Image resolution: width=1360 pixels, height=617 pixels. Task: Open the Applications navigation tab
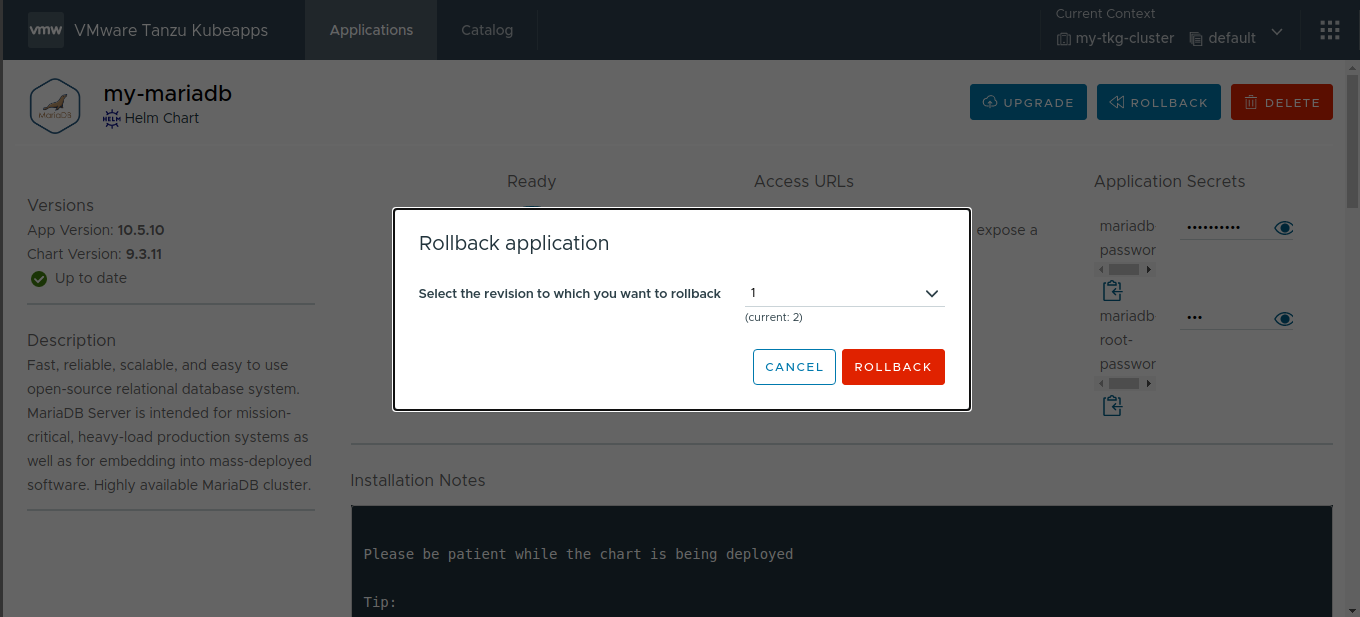[371, 30]
